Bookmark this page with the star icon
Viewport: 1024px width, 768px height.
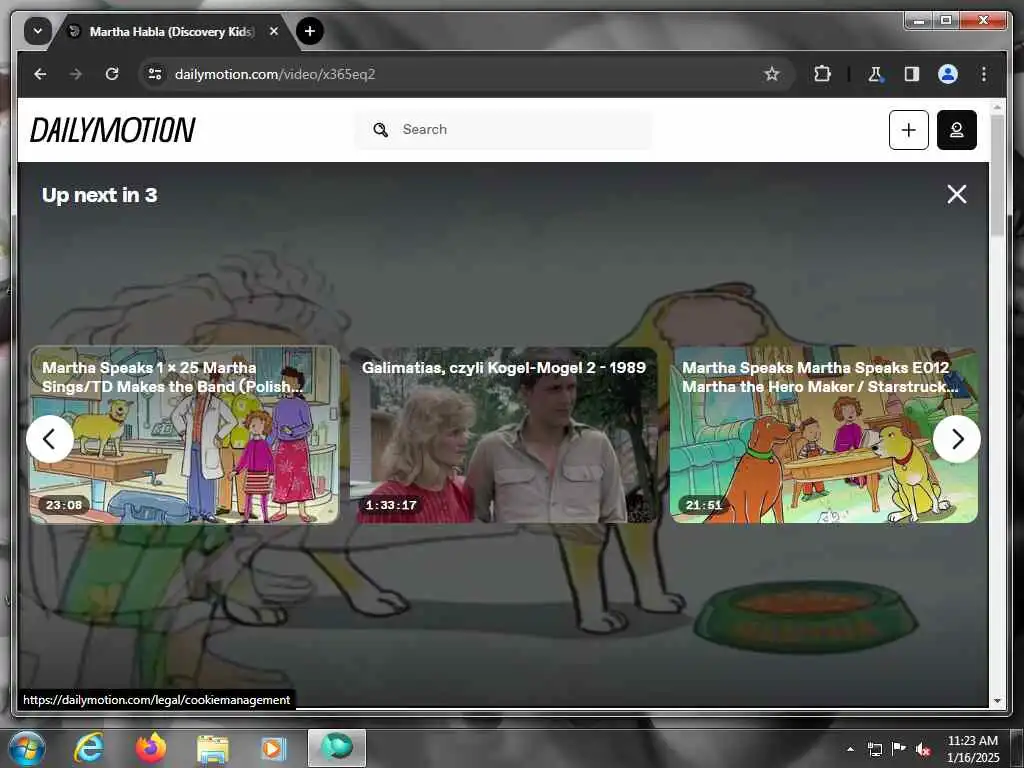tap(772, 74)
